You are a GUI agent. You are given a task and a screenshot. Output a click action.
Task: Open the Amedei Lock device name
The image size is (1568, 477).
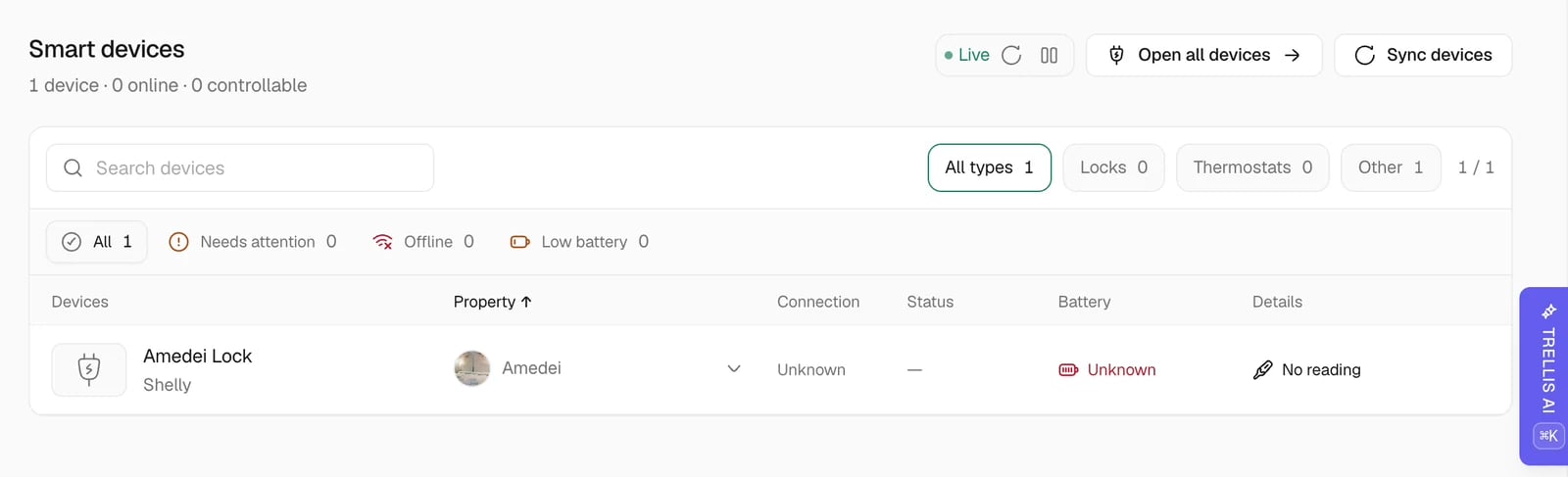coord(197,357)
